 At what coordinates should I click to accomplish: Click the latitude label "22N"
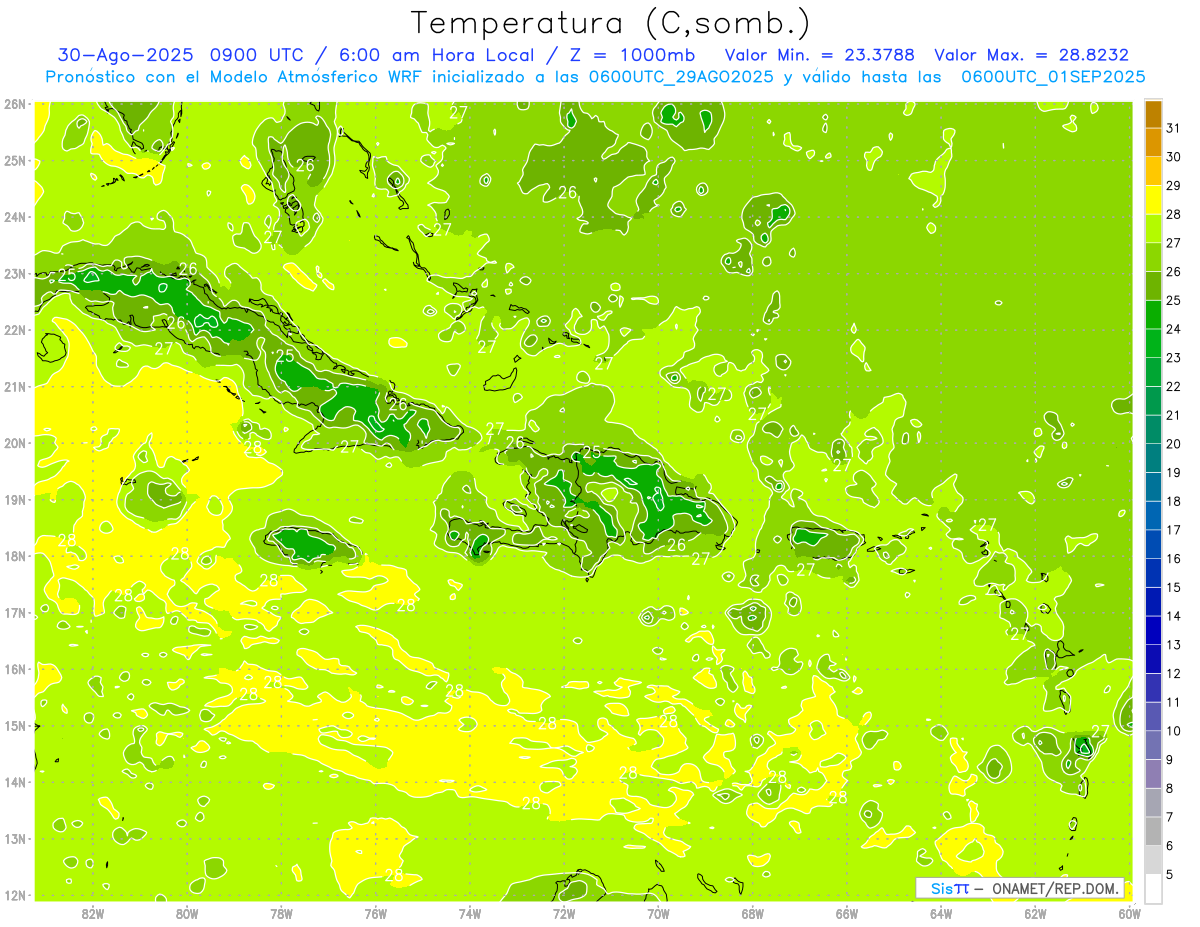pos(14,330)
